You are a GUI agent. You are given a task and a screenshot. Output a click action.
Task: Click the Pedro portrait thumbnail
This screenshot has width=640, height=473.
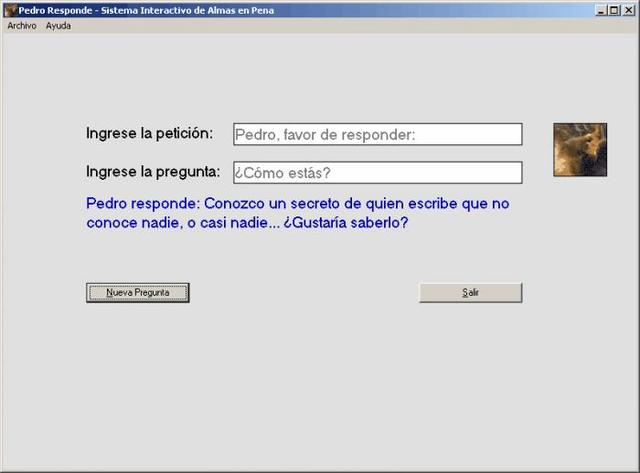pyautogui.click(x=580, y=150)
